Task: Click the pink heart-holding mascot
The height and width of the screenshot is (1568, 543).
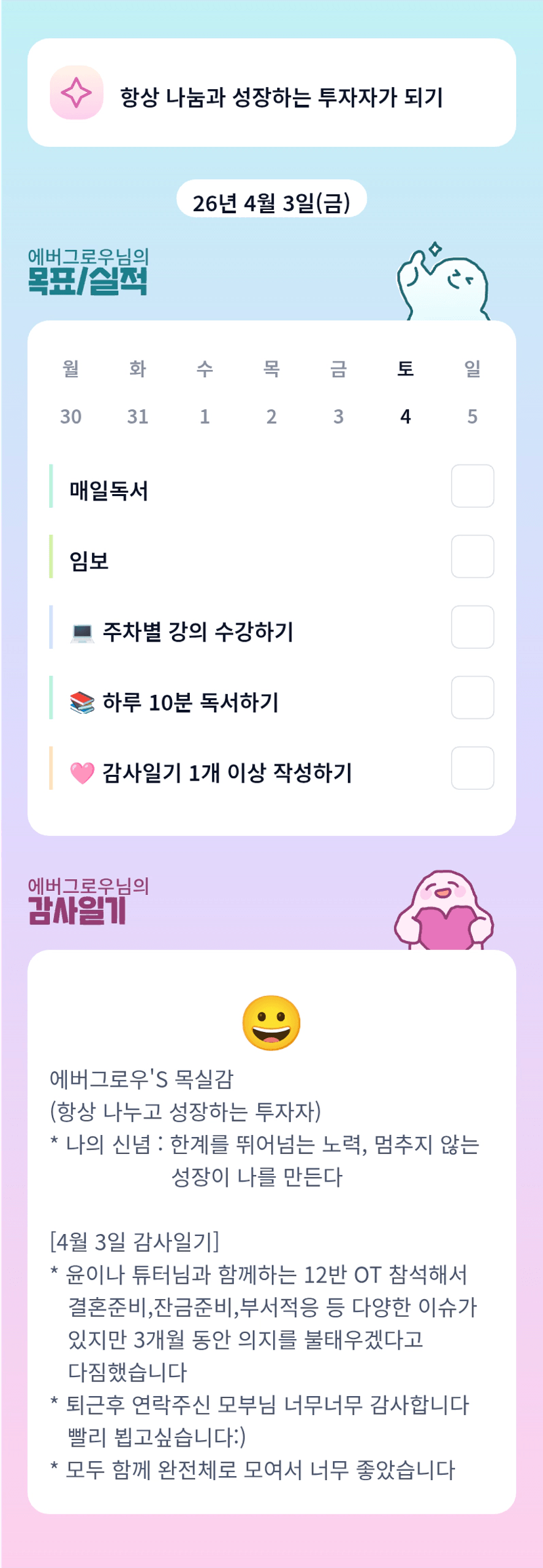Action: (444, 912)
